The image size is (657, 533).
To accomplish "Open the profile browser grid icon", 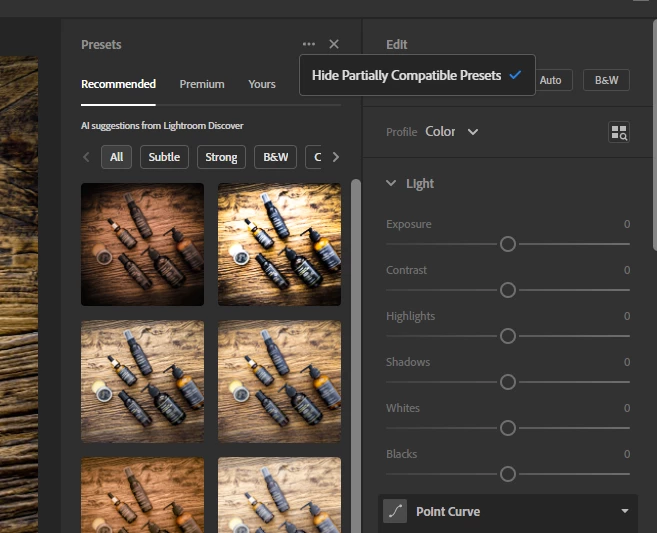I will (619, 132).
